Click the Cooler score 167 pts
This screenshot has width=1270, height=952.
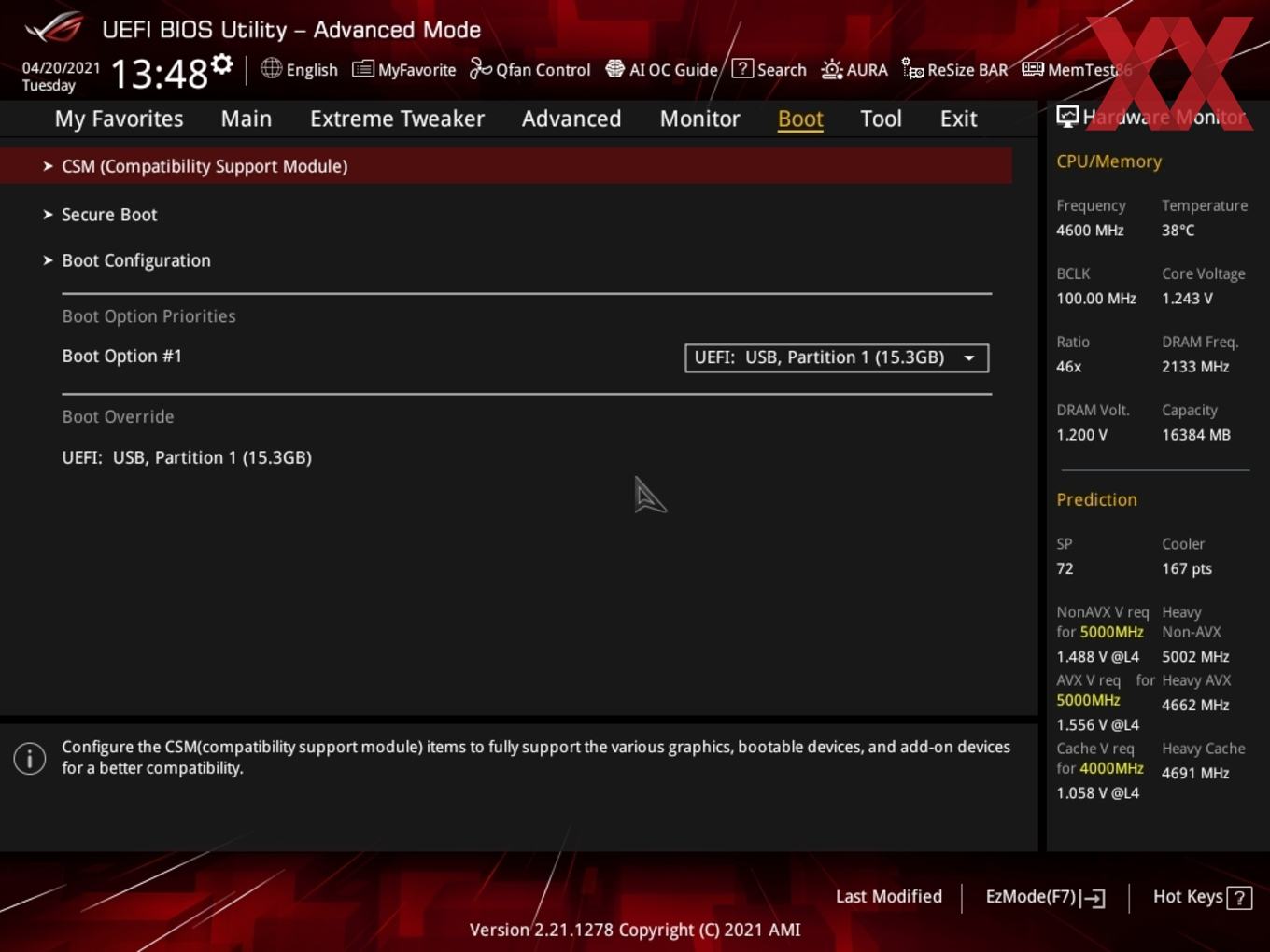coord(1187,568)
